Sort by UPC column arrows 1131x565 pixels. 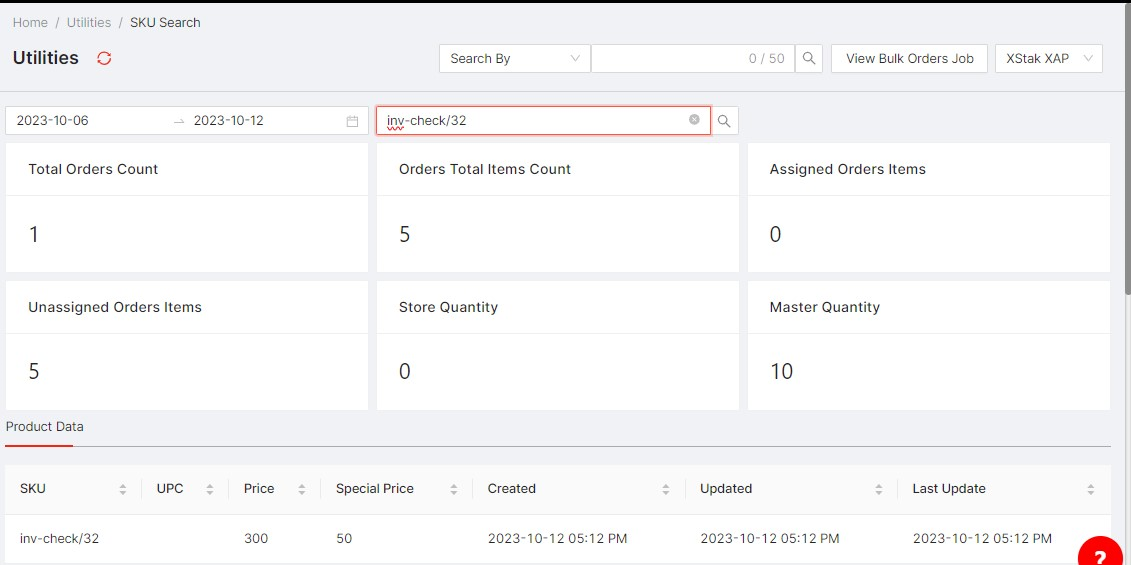click(209, 489)
